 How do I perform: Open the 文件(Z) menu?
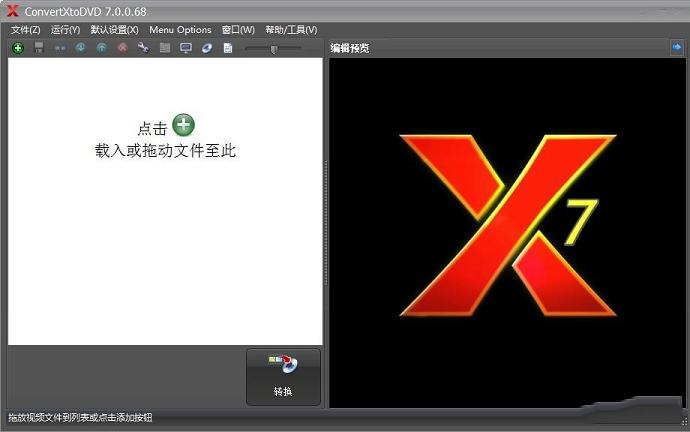coord(25,30)
